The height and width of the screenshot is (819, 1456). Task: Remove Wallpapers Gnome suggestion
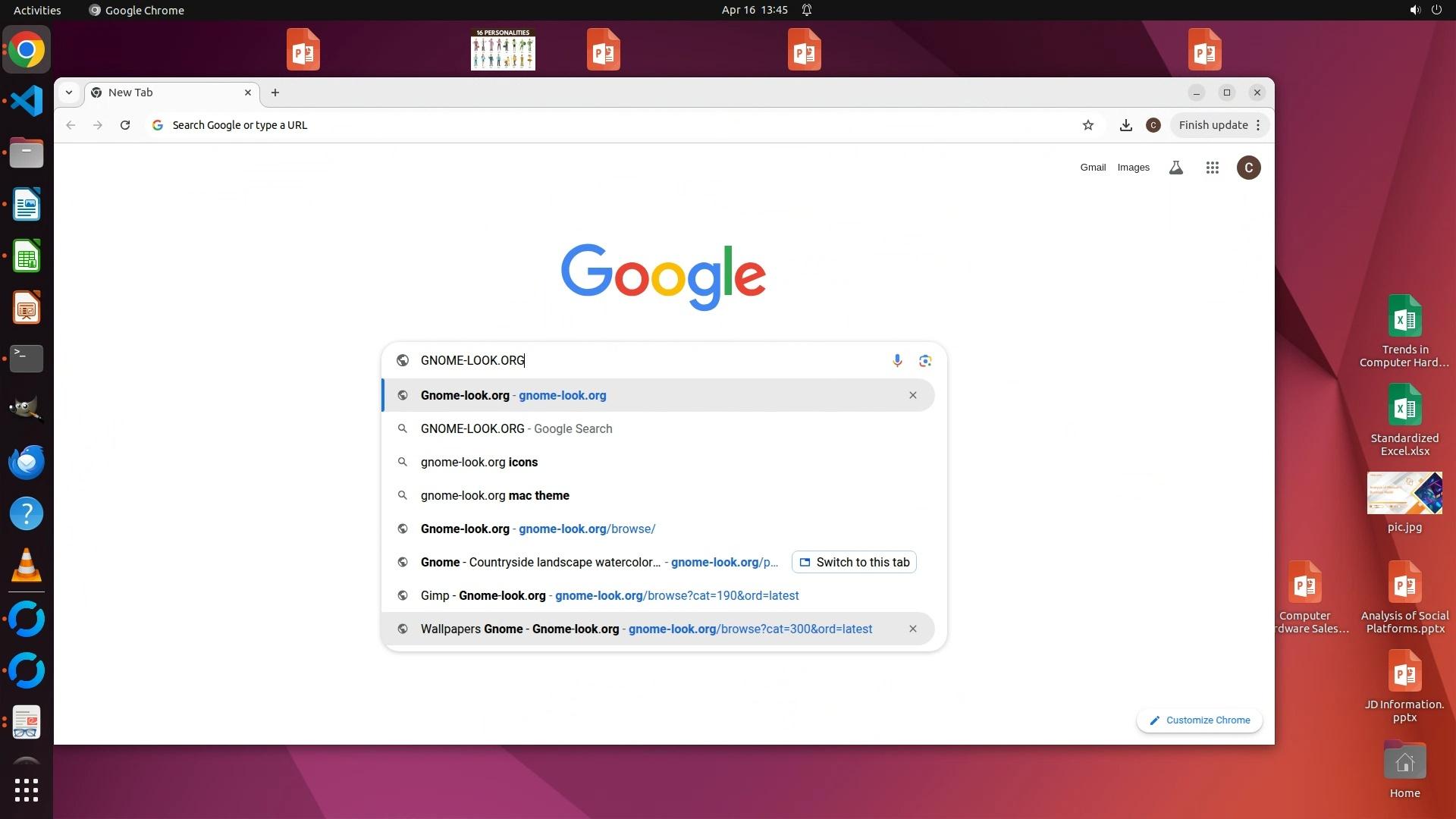[x=913, y=629]
